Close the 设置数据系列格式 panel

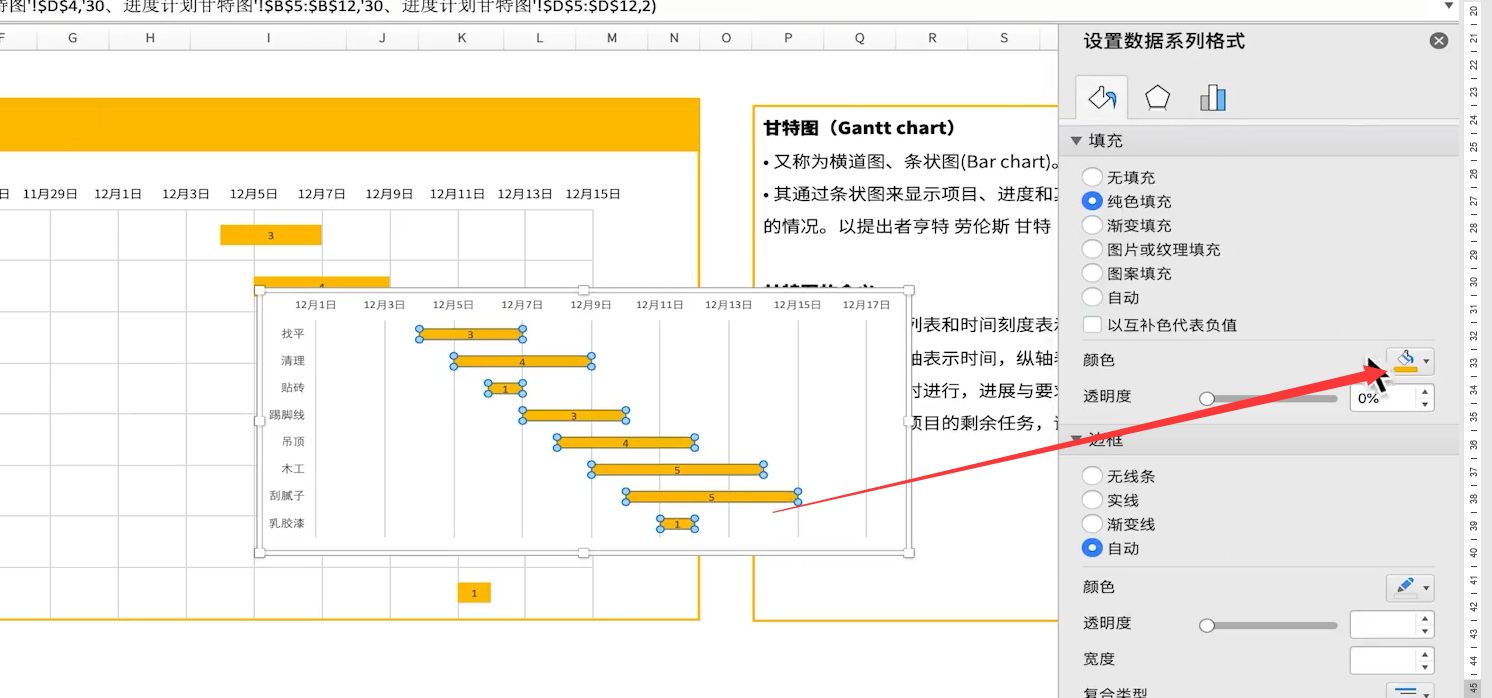click(1439, 41)
